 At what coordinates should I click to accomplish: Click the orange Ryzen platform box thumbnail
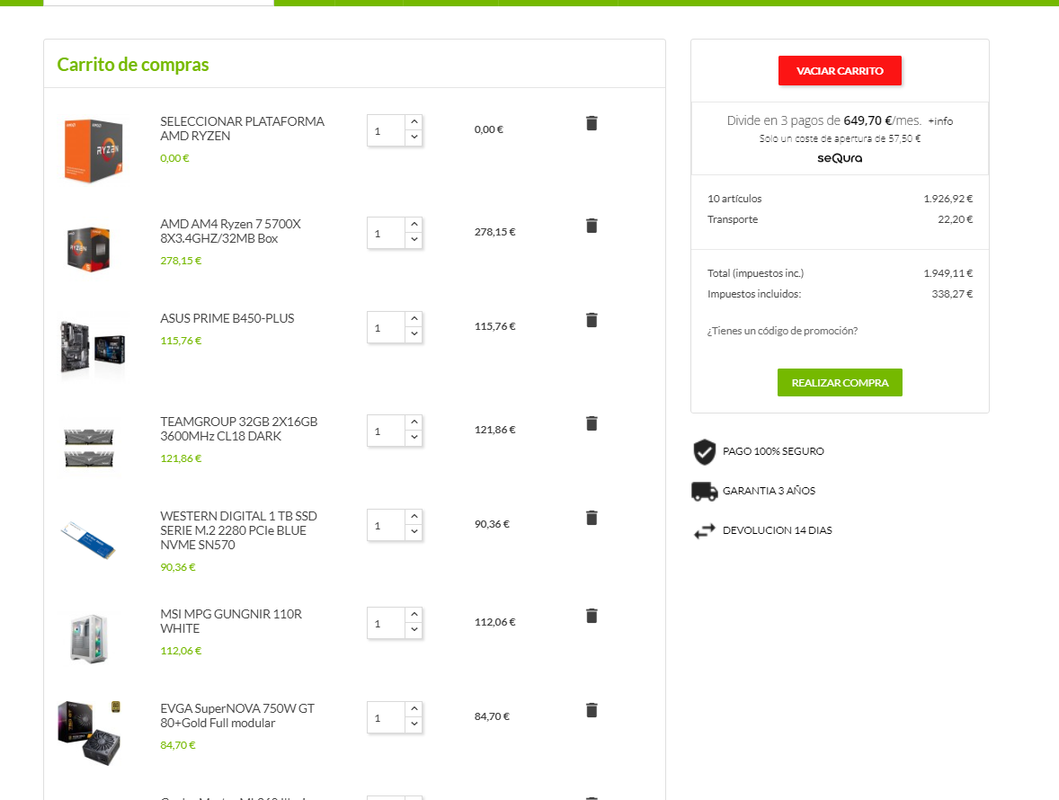click(x=93, y=151)
